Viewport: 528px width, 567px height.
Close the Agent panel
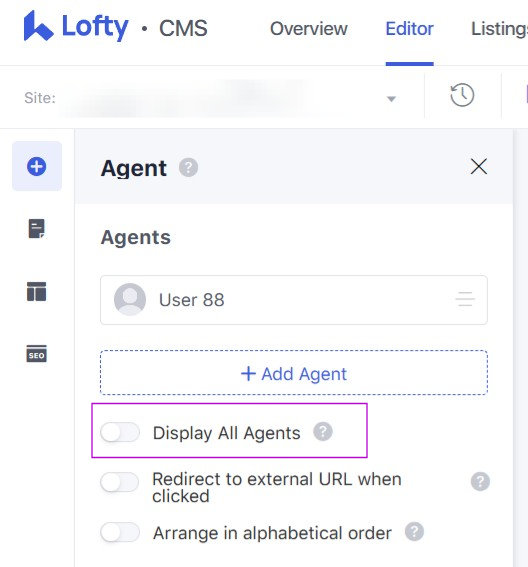478,166
